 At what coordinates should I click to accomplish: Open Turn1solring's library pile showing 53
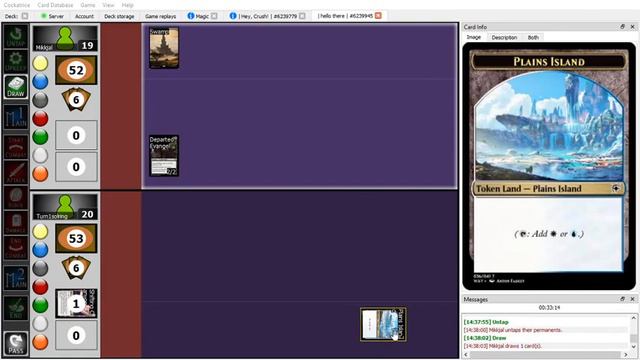pos(76,238)
